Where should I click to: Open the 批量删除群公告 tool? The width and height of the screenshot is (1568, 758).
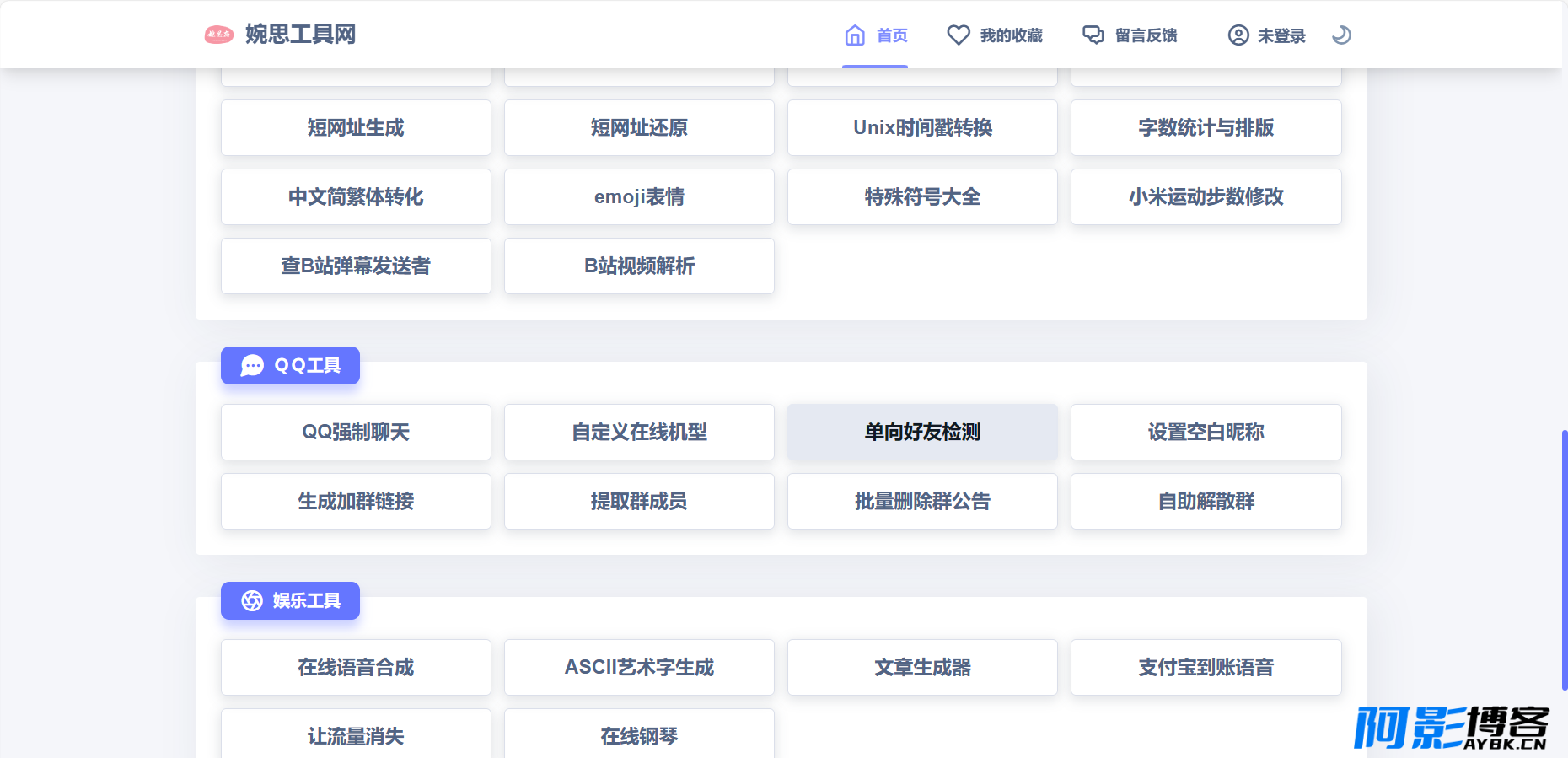pyautogui.click(x=922, y=501)
